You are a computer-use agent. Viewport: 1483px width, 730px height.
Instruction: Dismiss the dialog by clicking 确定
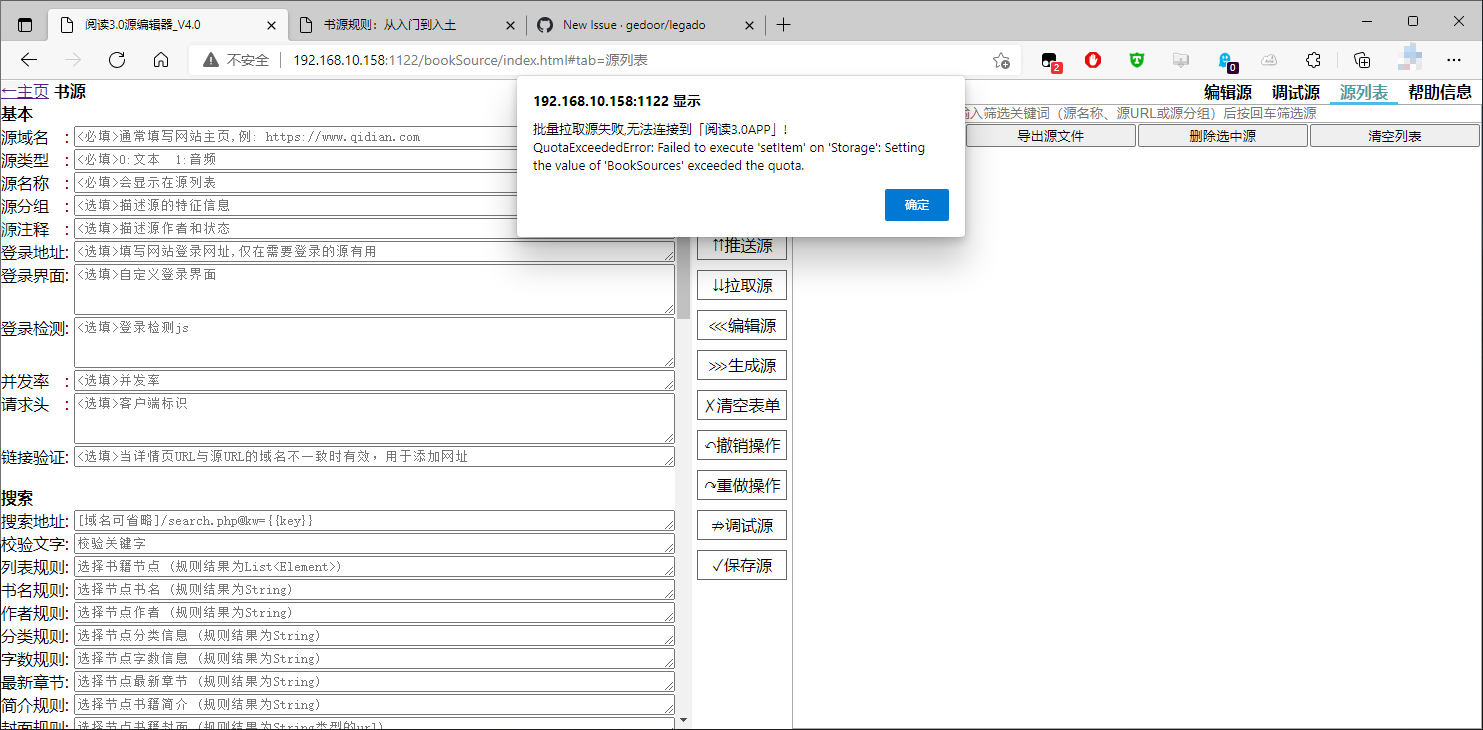[x=916, y=205]
